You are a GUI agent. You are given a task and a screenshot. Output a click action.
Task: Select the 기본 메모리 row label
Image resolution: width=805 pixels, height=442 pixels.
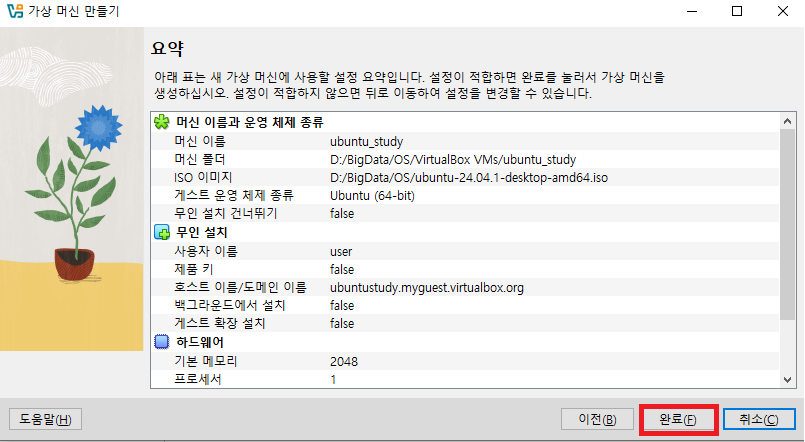tap(205, 361)
